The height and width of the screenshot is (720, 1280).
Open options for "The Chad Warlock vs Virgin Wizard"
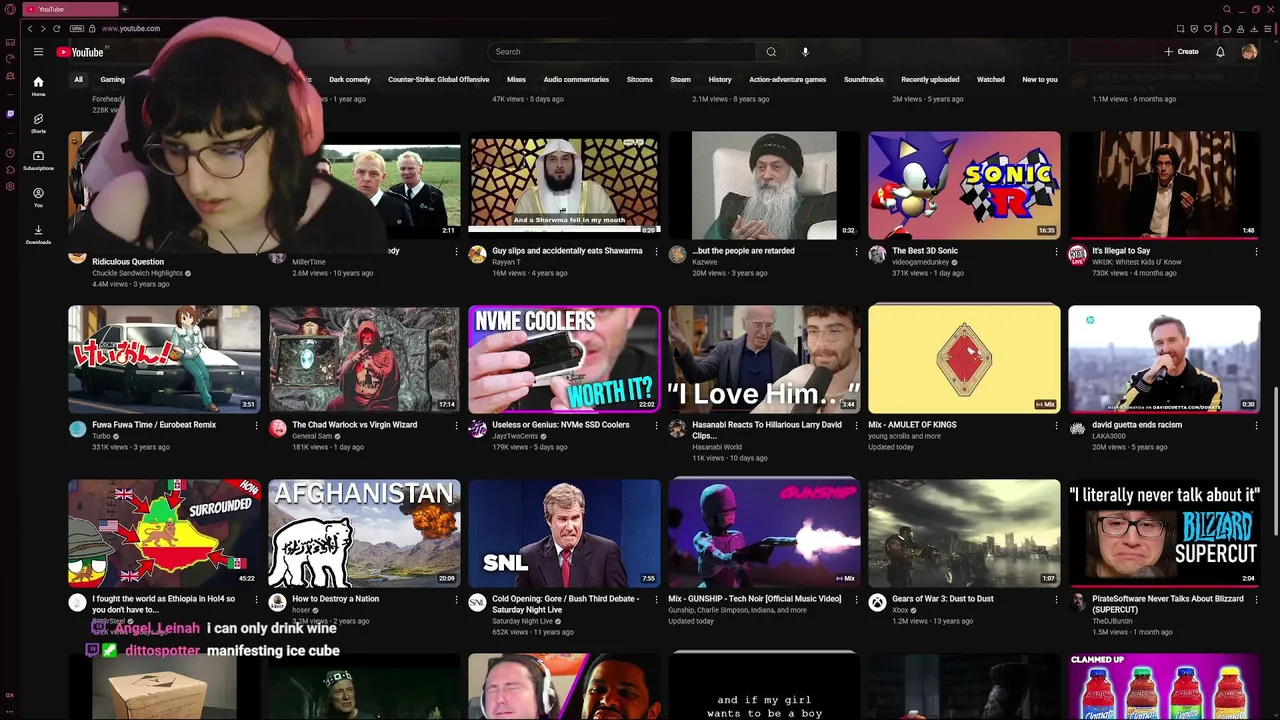coord(456,426)
